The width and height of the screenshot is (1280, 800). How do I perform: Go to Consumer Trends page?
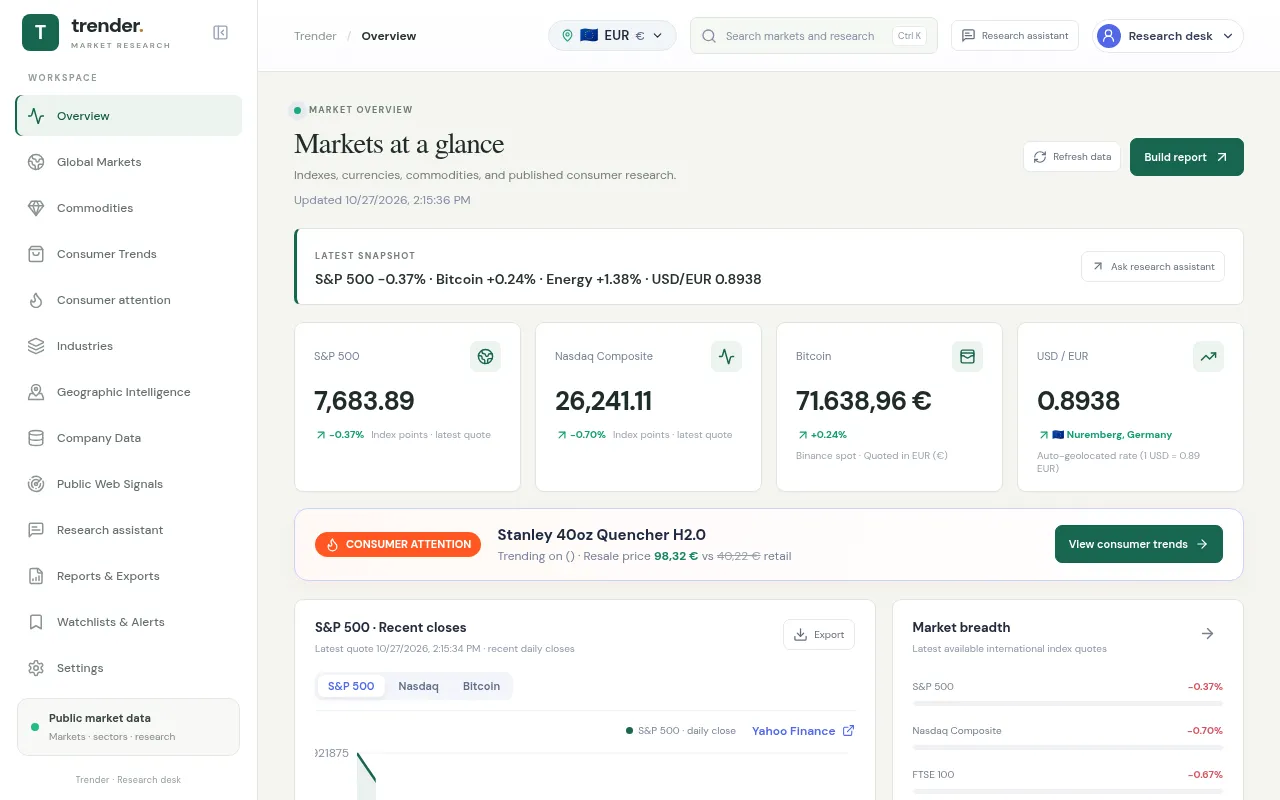click(x=128, y=254)
